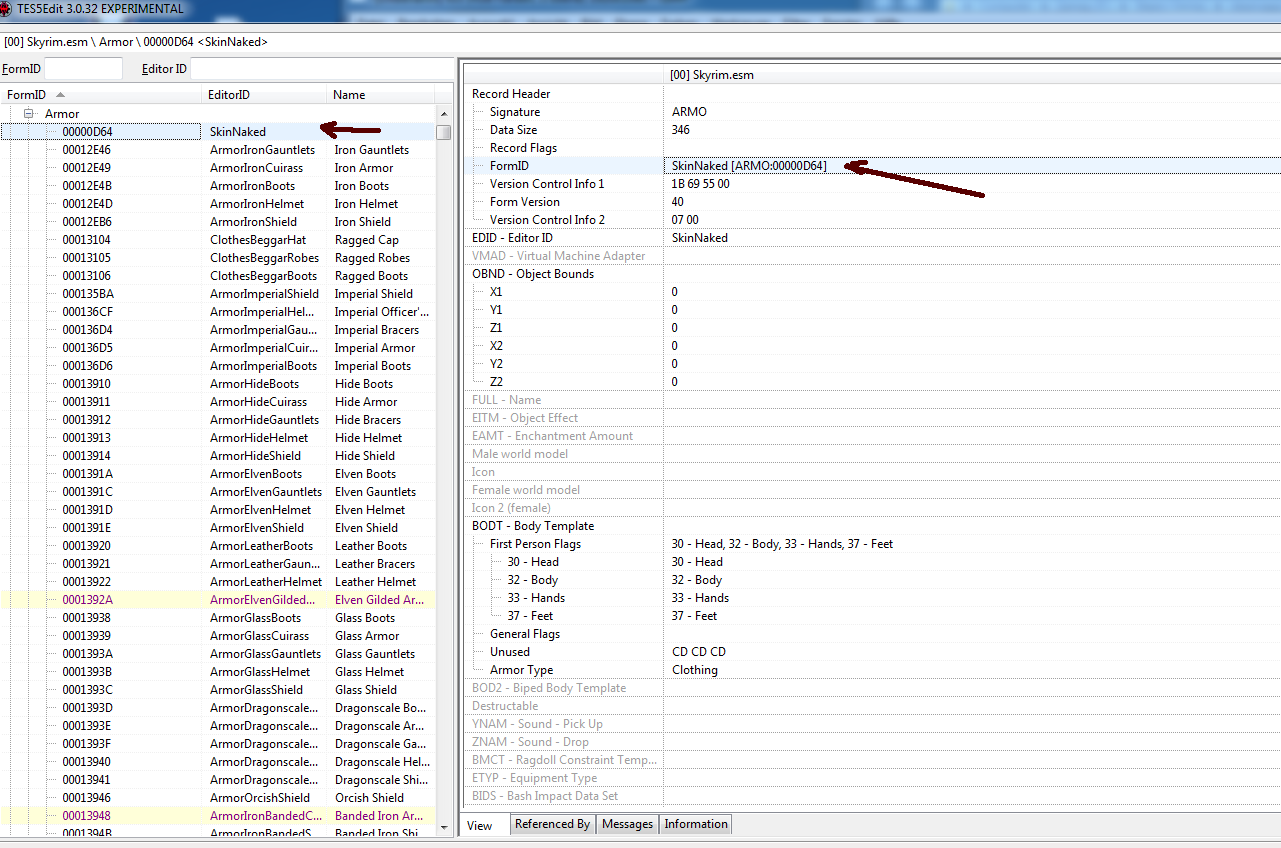Select the Data Size row
The height and width of the screenshot is (848, 1281).
click(872, 130)
